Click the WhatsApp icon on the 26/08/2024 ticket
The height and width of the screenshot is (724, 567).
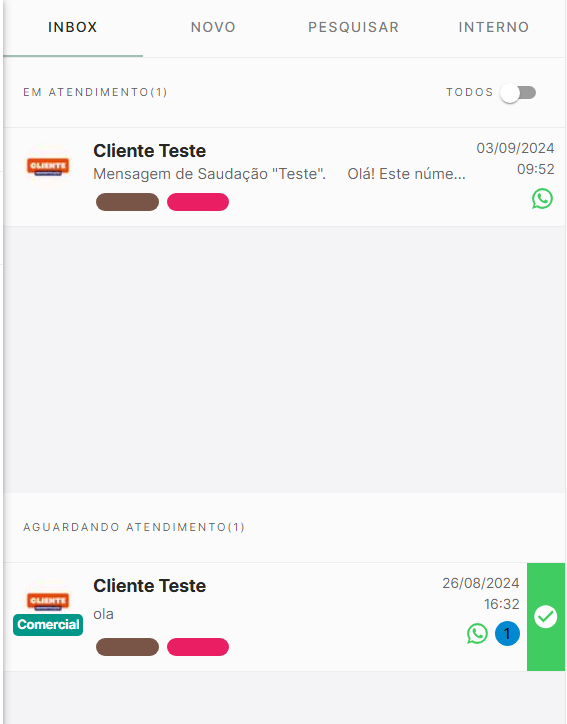coord(477,634)
